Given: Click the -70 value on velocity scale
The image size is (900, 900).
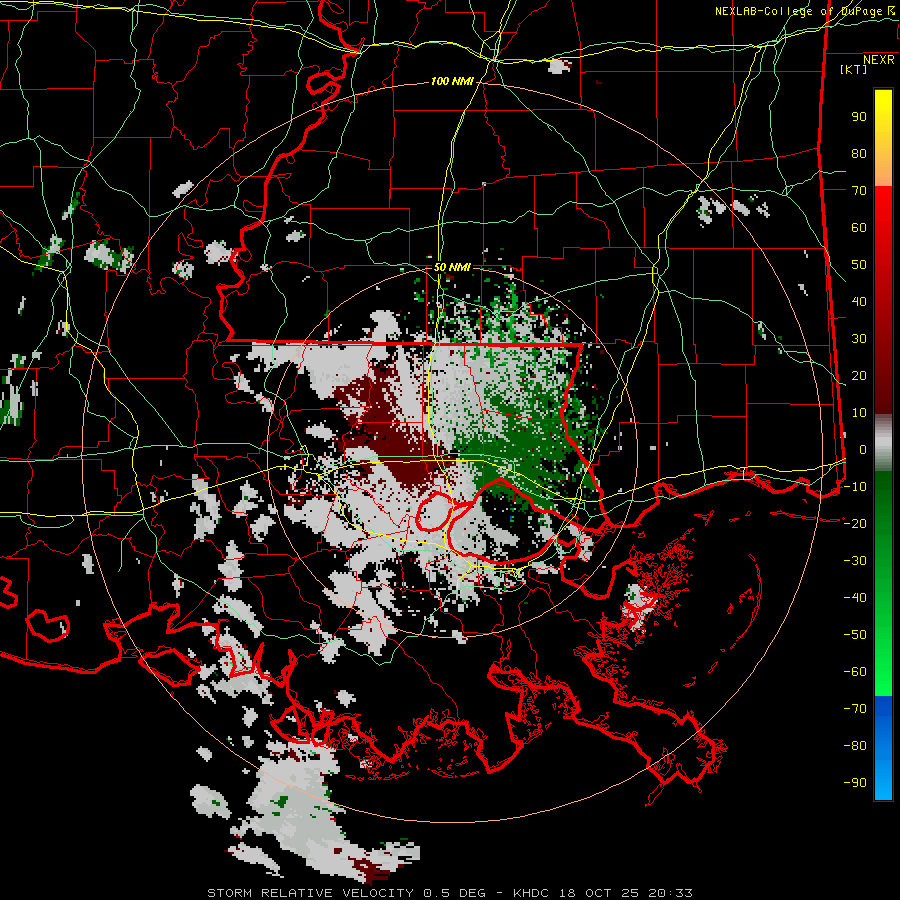Looking at the screenshot, I should click(855, 709).
